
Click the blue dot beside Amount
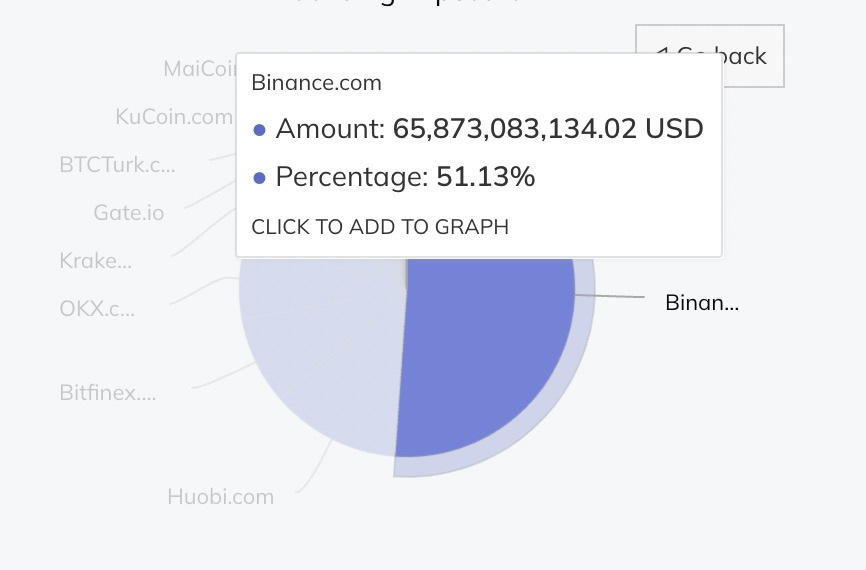pos(260,130)
